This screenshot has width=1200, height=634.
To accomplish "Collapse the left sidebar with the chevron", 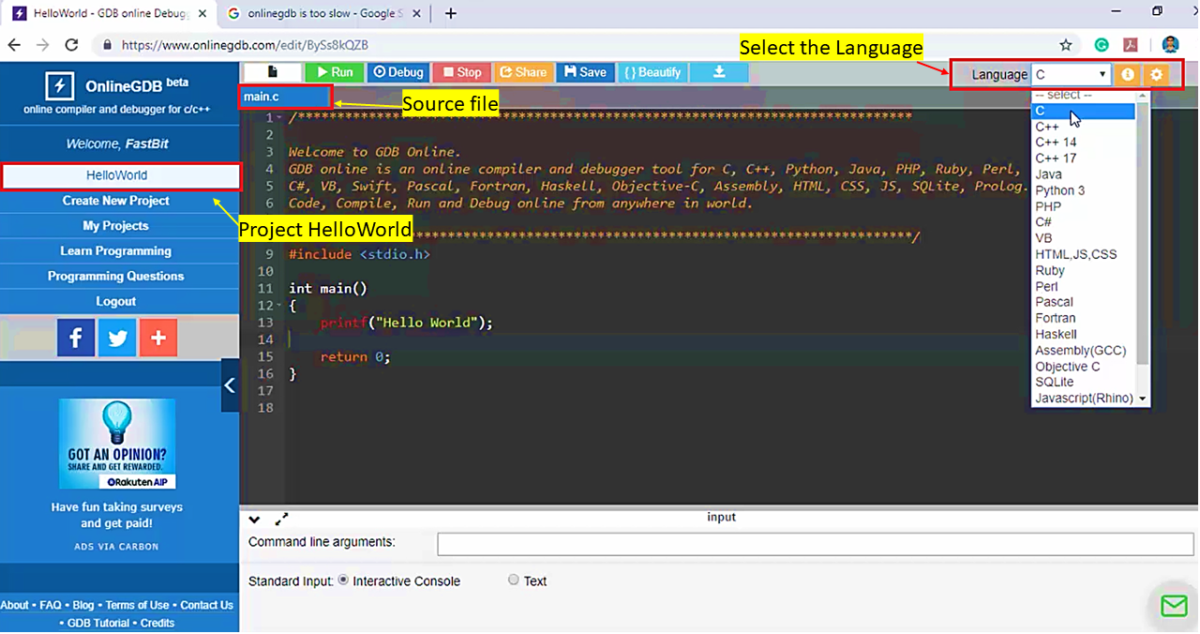I will click(230, 385).
